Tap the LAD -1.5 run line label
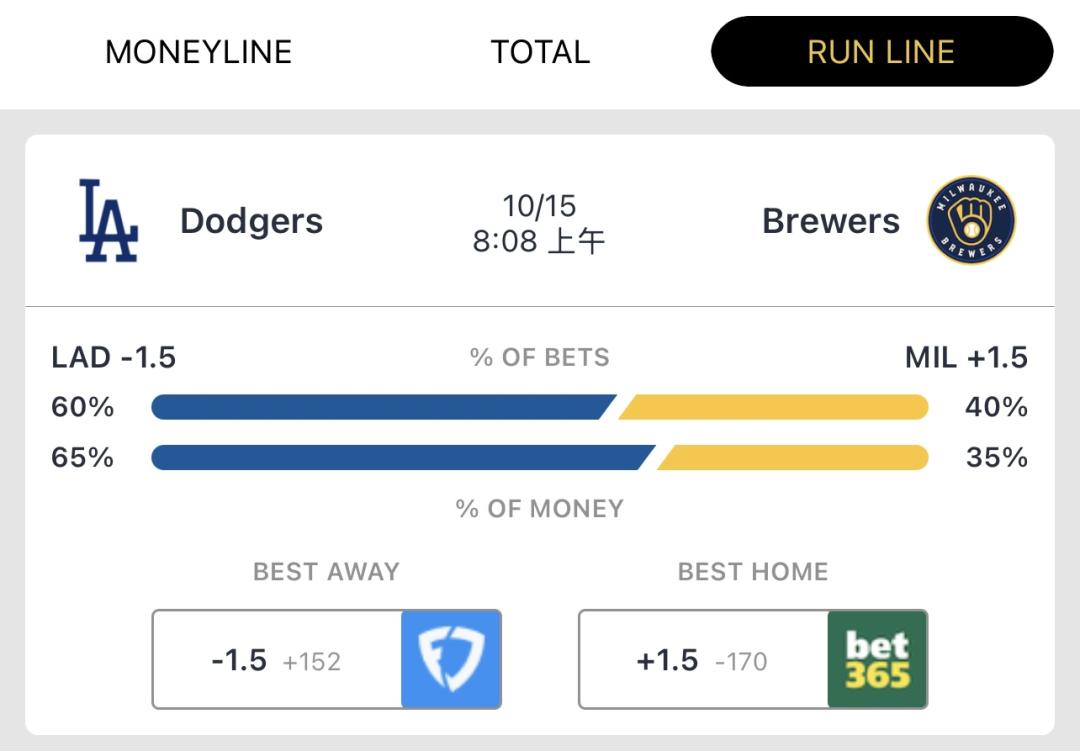The image size is (1080, 751). point(114,357)
